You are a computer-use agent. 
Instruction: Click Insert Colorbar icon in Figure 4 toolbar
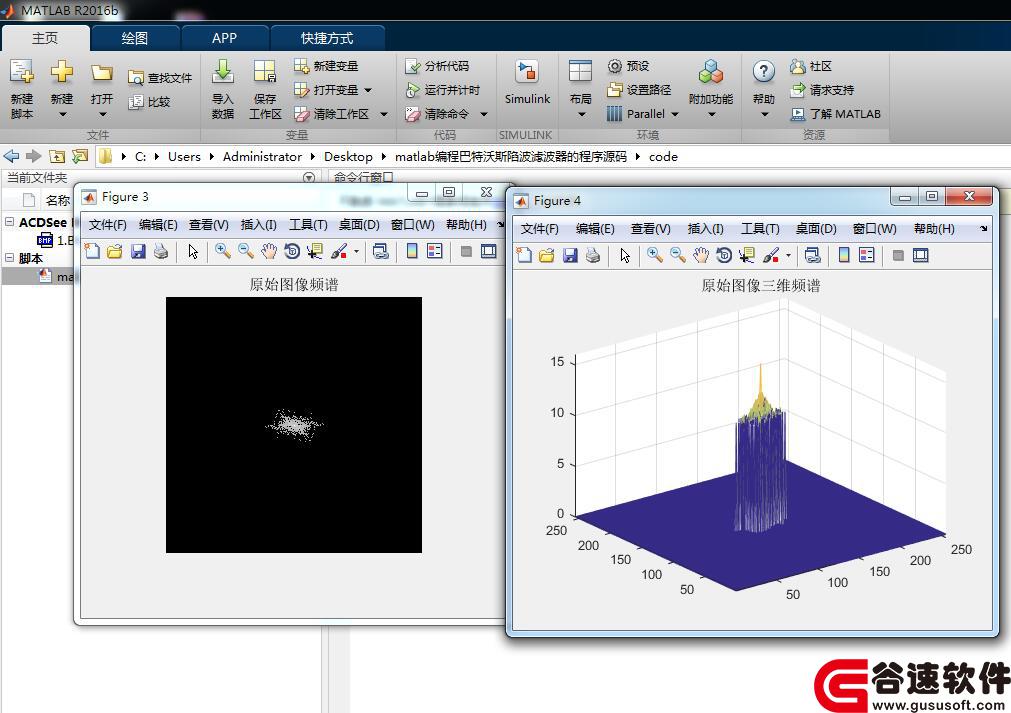click(x=844, y=255)
